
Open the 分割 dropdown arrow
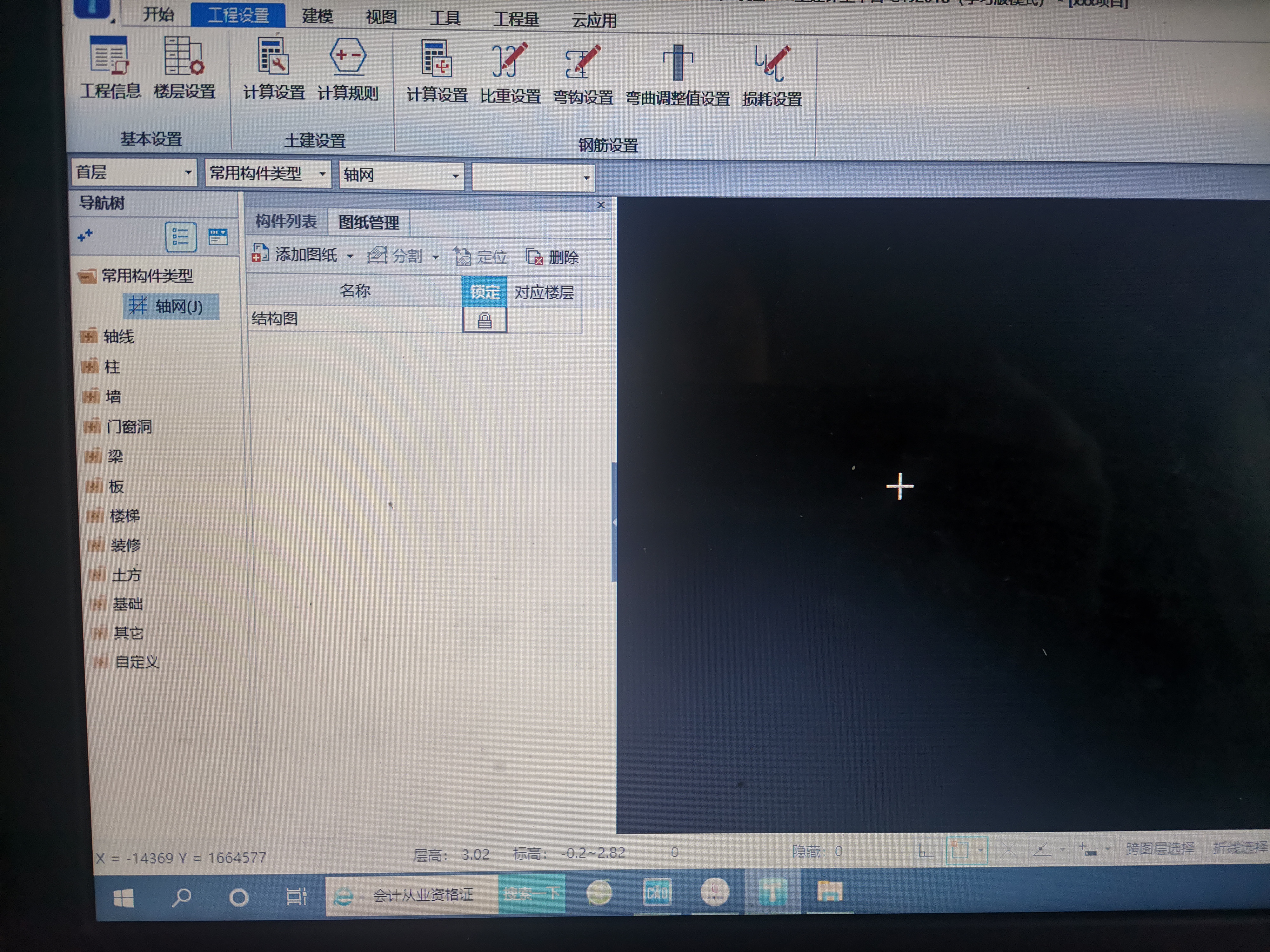(x=435, y=256)
